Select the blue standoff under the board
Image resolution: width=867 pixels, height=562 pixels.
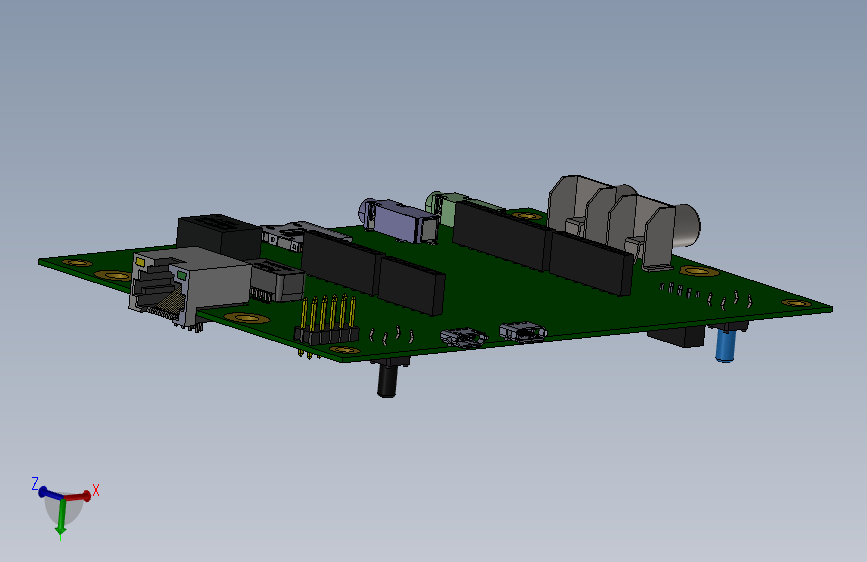point(725,345)
